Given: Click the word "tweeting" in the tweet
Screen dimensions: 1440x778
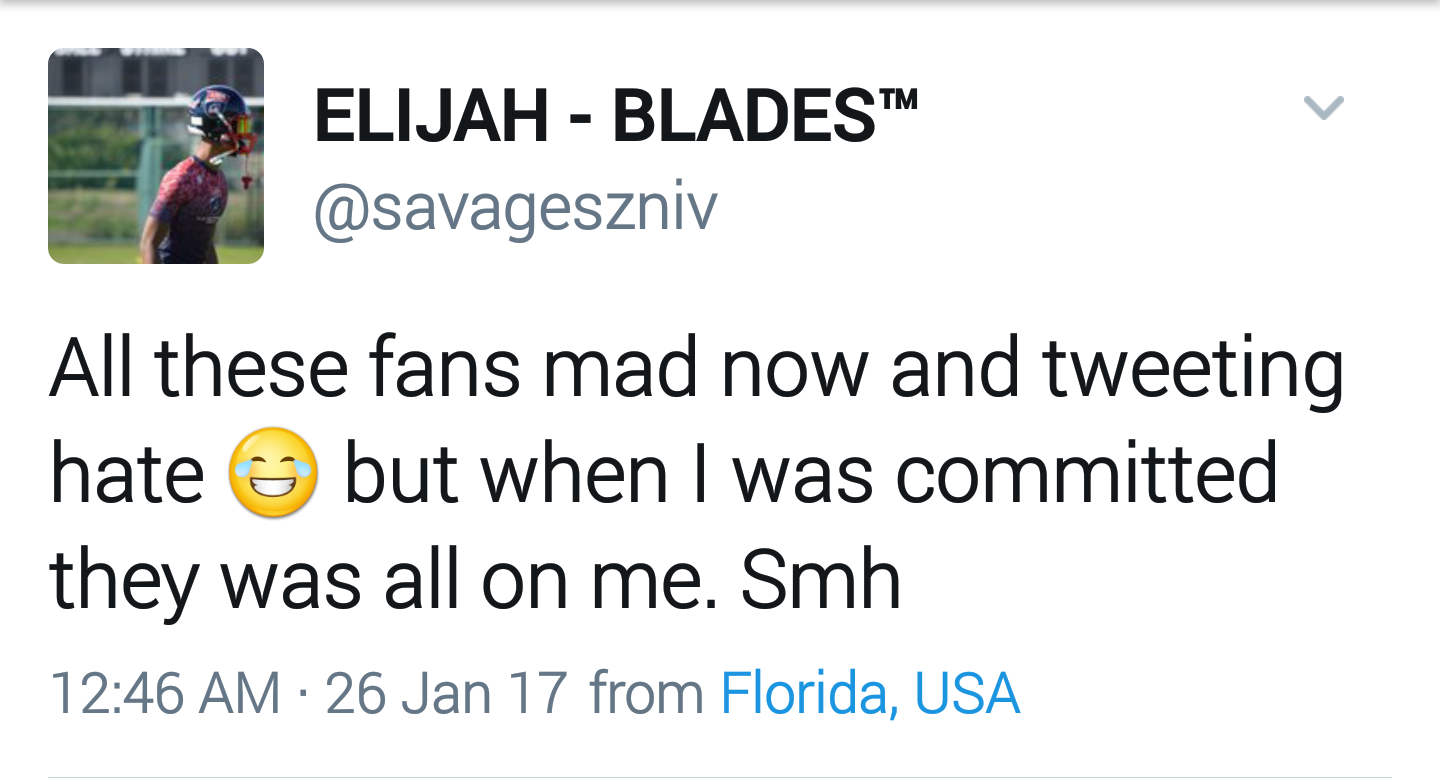Looking at the screenshot, I should [x=1192, y=369].
